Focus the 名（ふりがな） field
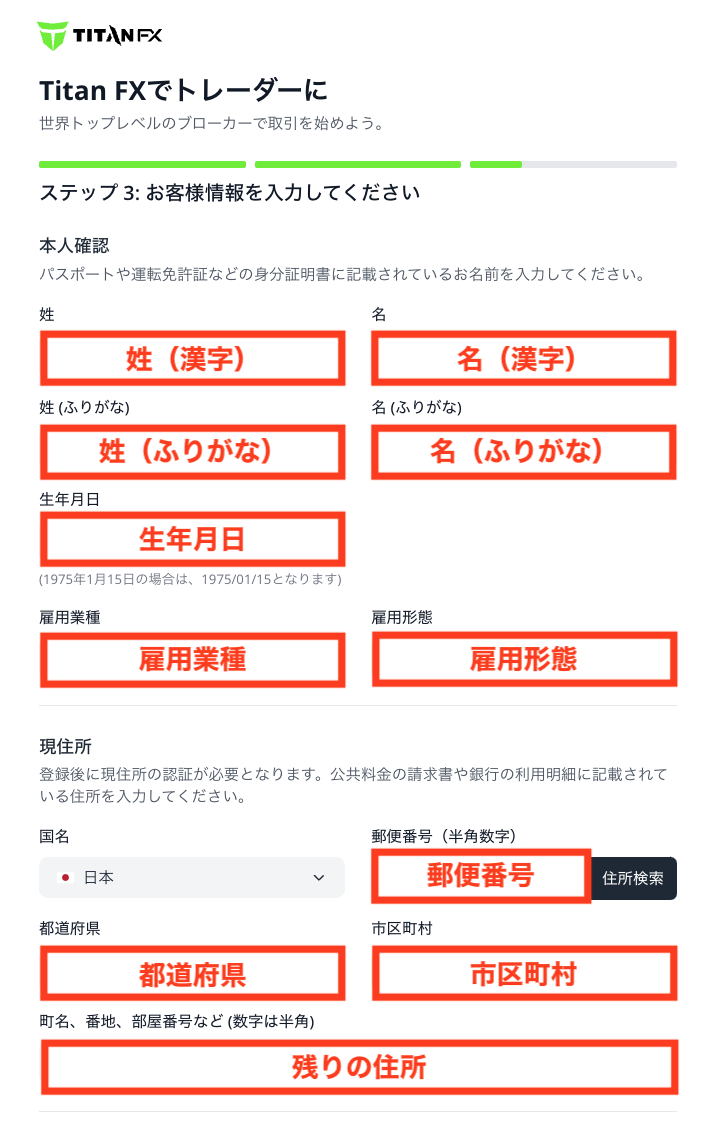Viewport: 716px width, 1126px height. coord(524,452)
